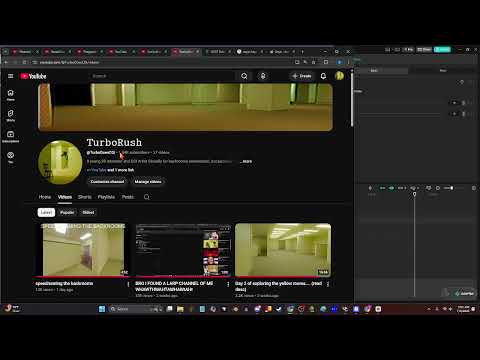Open the YouTube hamburger guide menu

(10, 76)
